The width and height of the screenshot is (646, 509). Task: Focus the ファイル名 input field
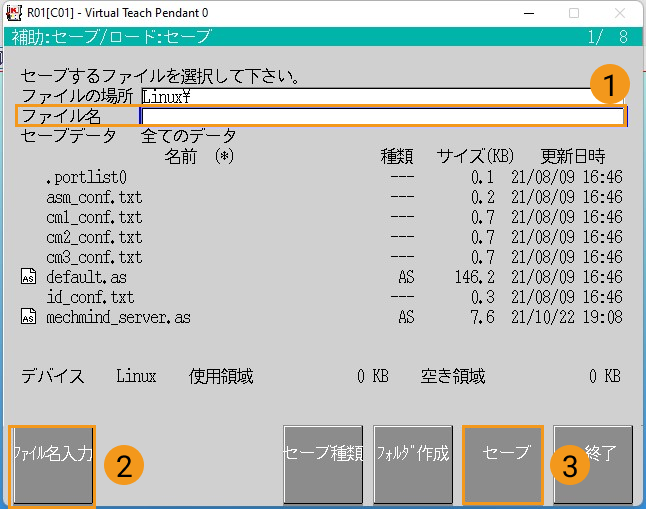tap(382, 116)
